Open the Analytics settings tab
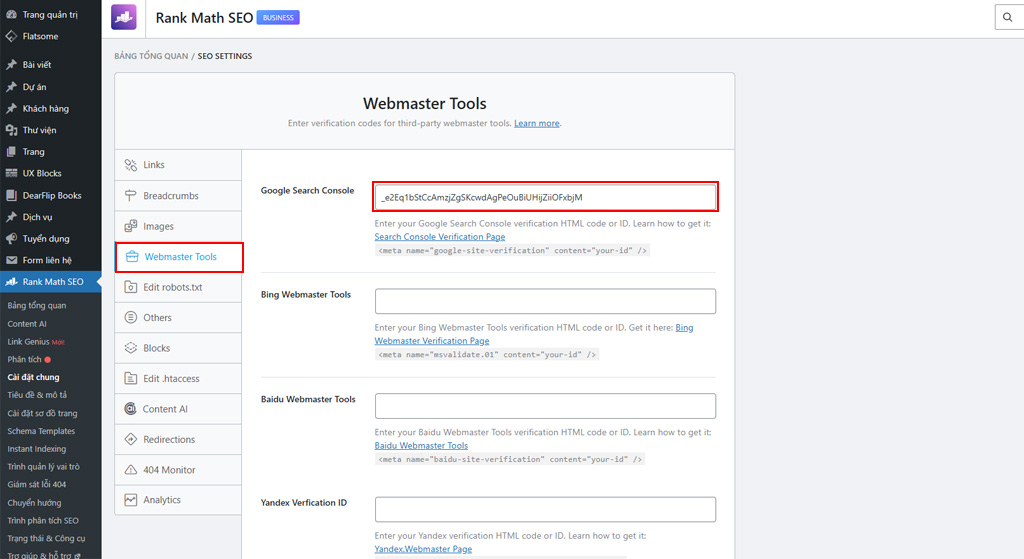 (x=178, y=500)
